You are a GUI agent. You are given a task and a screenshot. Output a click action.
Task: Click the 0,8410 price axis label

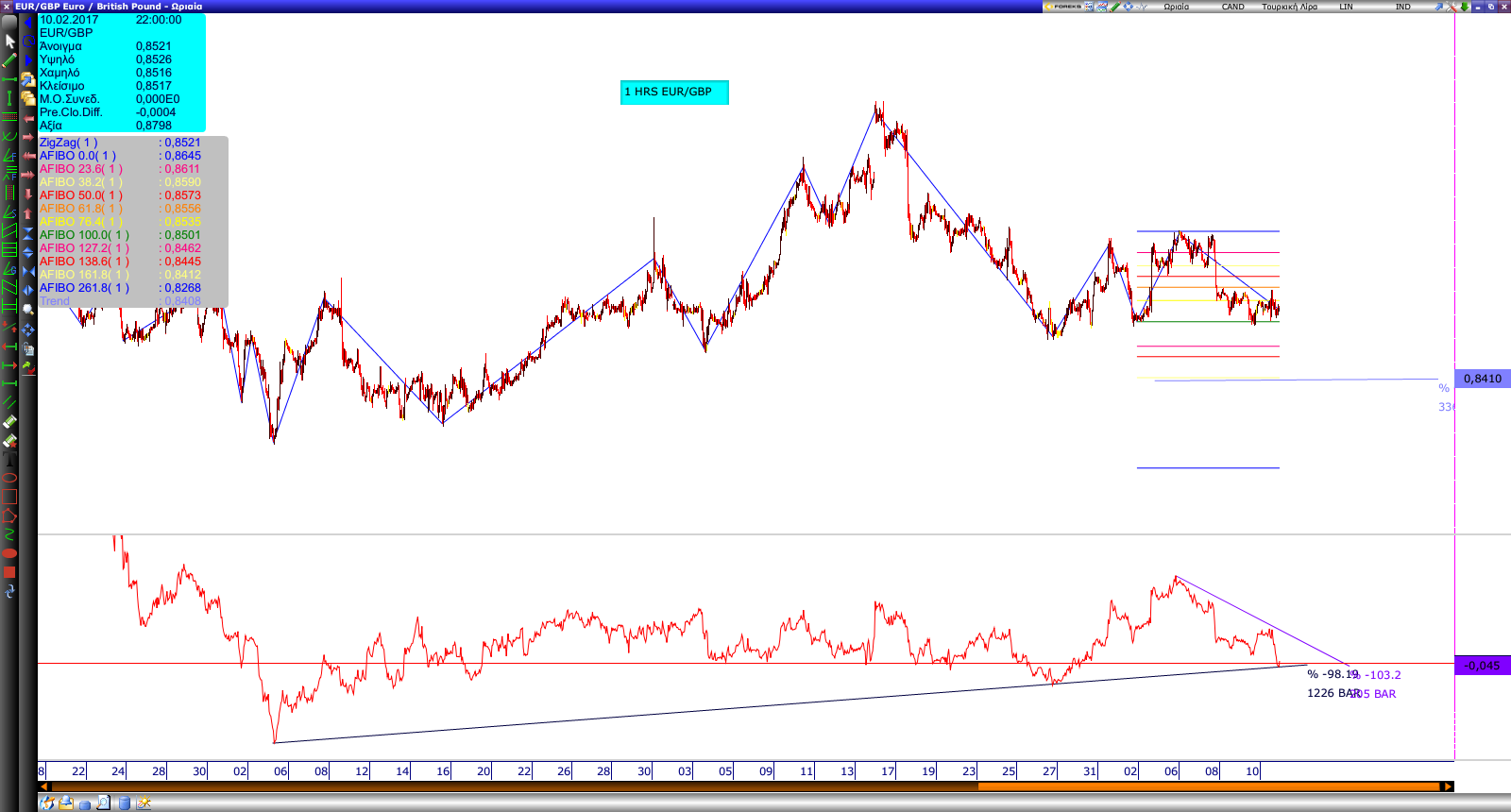click(1483, 379)
